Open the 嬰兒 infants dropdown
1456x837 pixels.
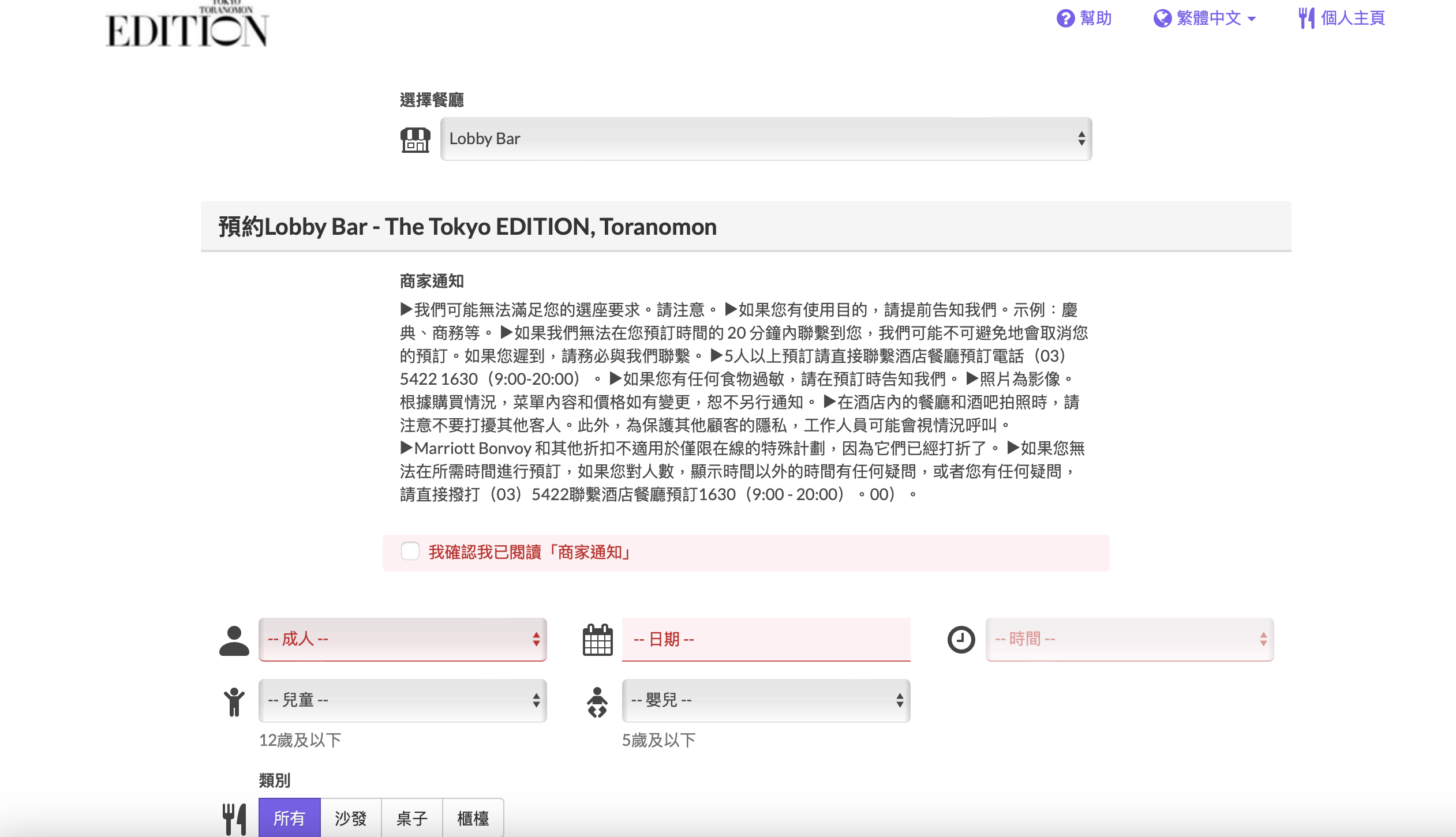pyautogui.click(x=766, y=700)
